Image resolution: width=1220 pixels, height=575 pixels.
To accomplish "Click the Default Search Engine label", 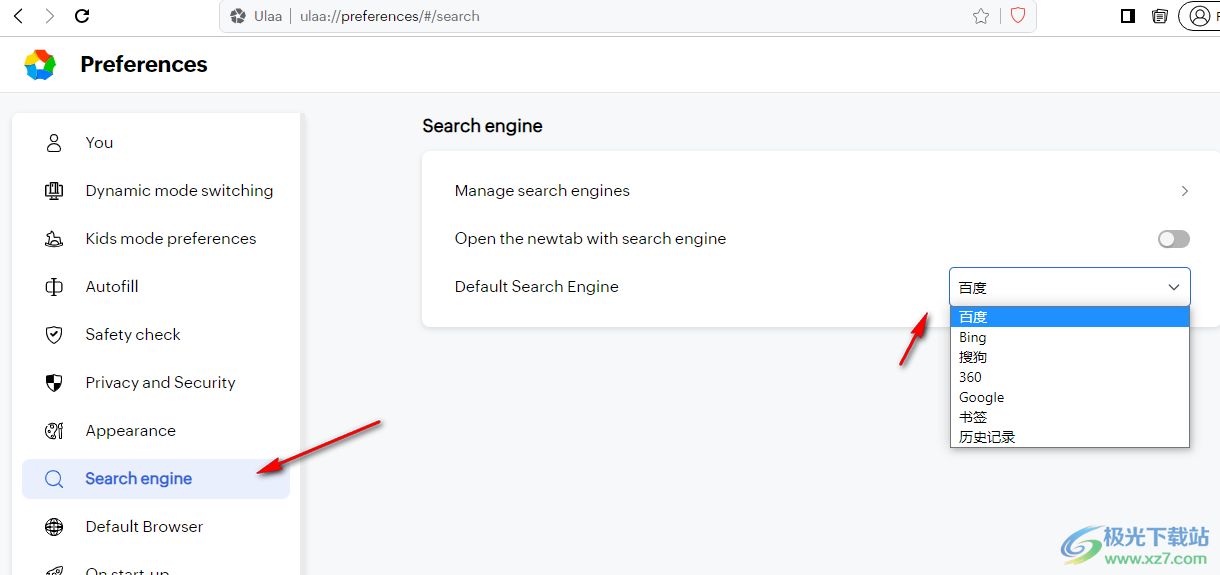I will (537, 287).
